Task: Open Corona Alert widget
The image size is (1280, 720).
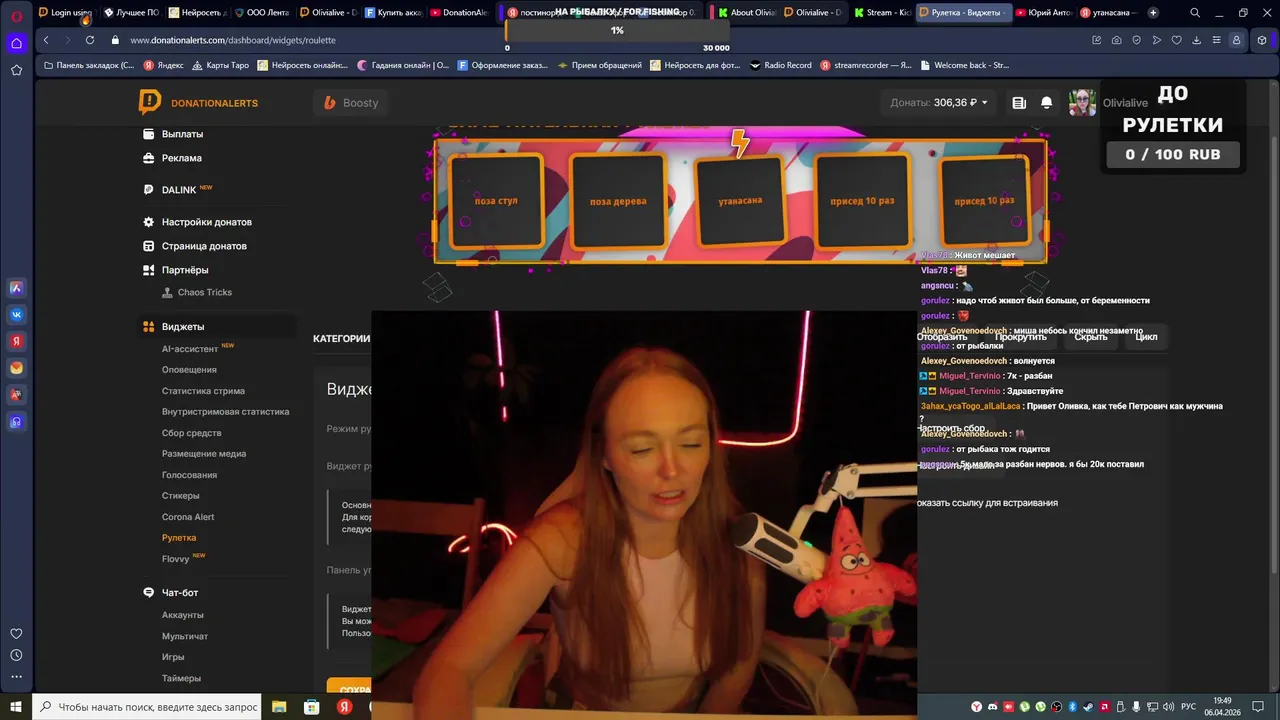Action: [188, 517]
